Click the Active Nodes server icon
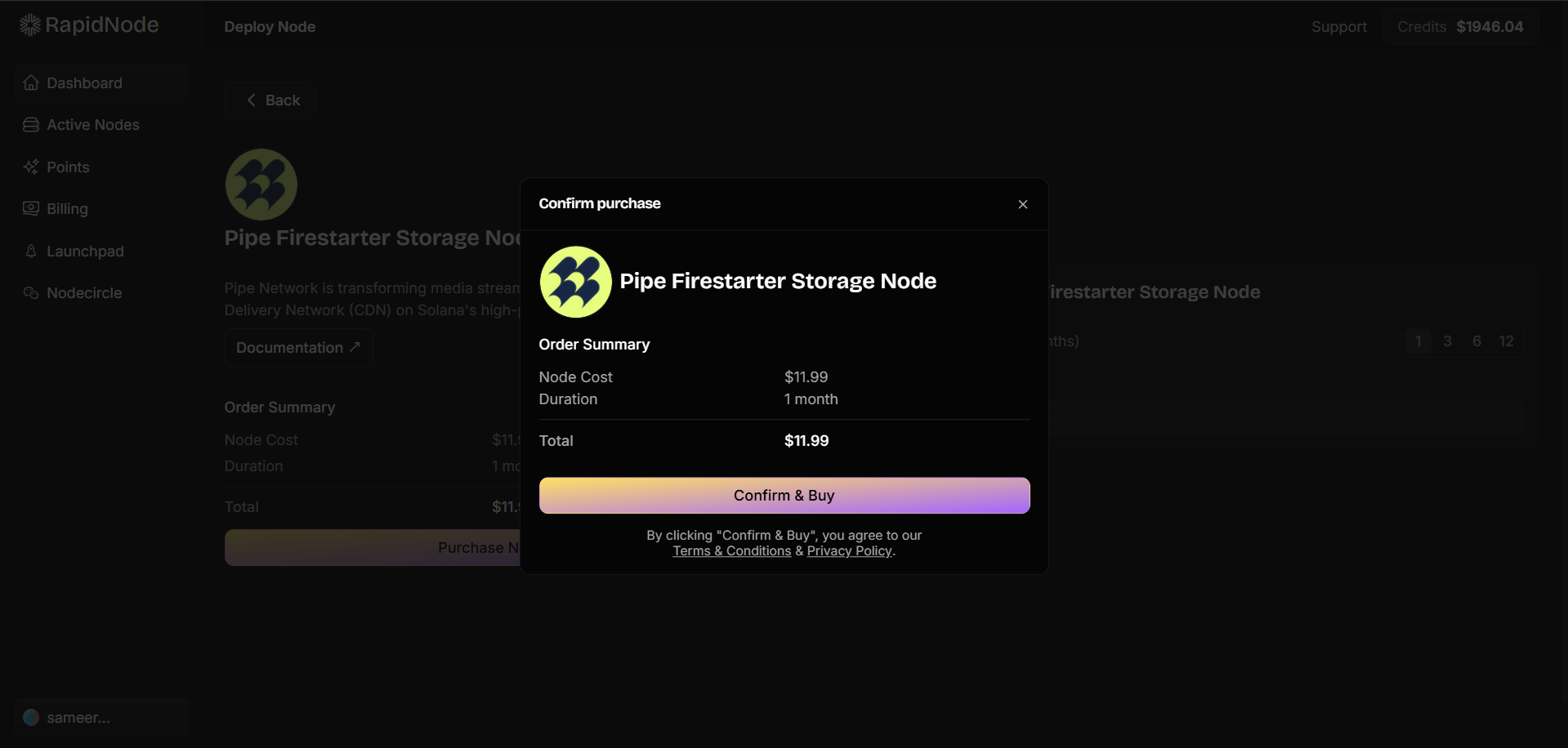The height and width of the screenshot is (748, 1568). 31,125
